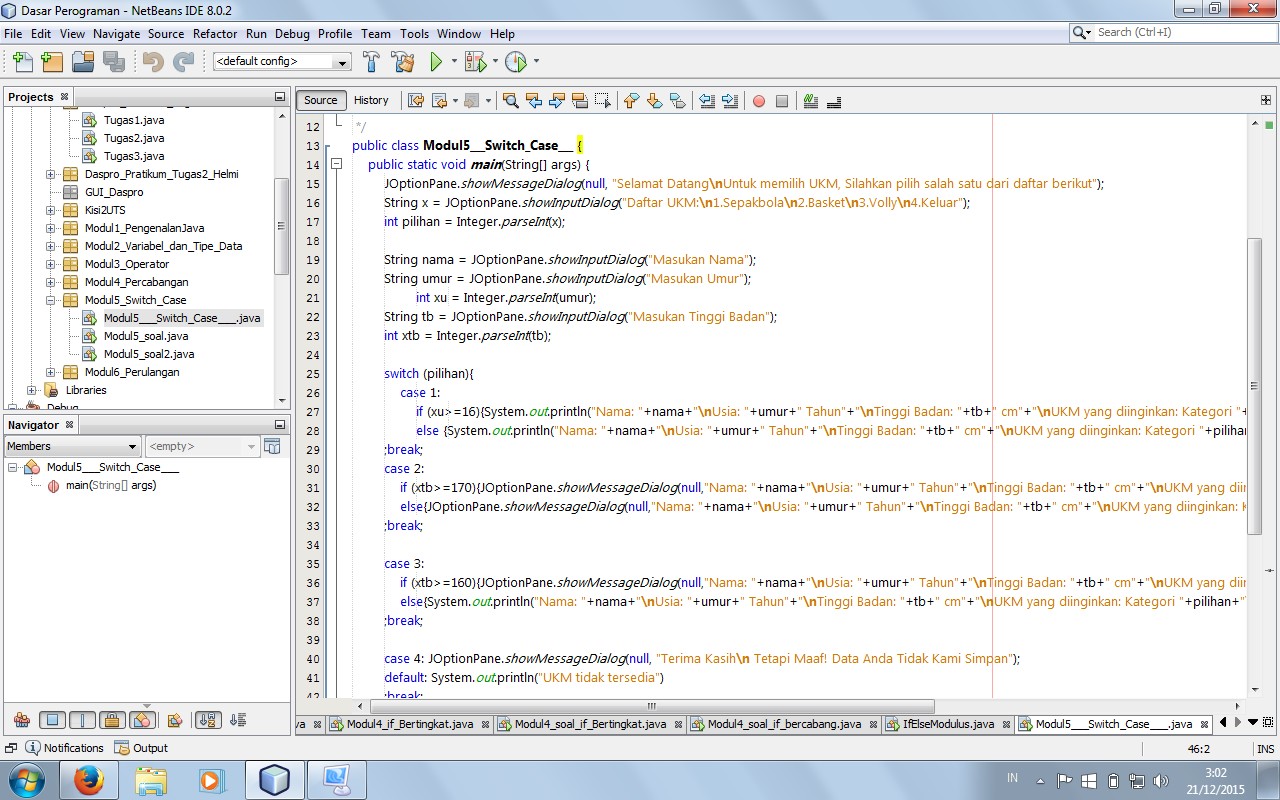Image resolution: width=1280 pixels, height=800 pixels.
Task: Click the Toggle Rectangular Selection icon
Action: [x=602, y=100]
